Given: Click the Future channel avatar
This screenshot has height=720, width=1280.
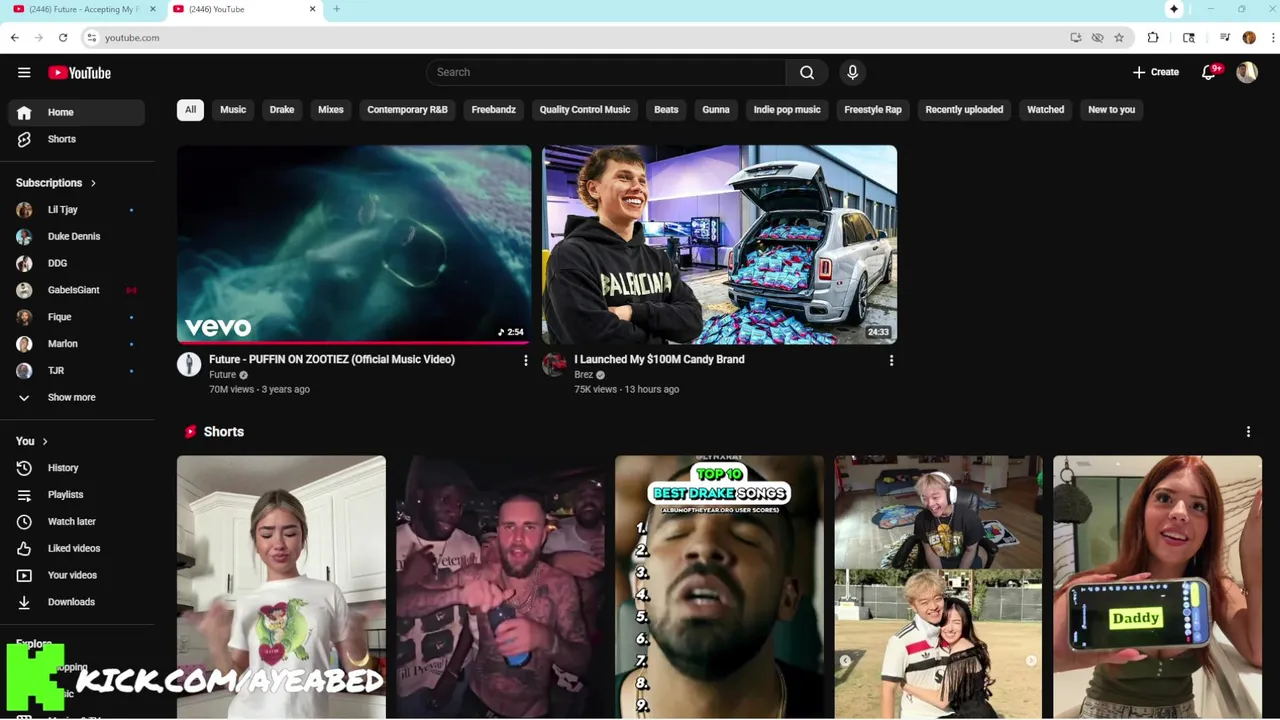Looking at the screenshot, I should click(x=189, y=364).
